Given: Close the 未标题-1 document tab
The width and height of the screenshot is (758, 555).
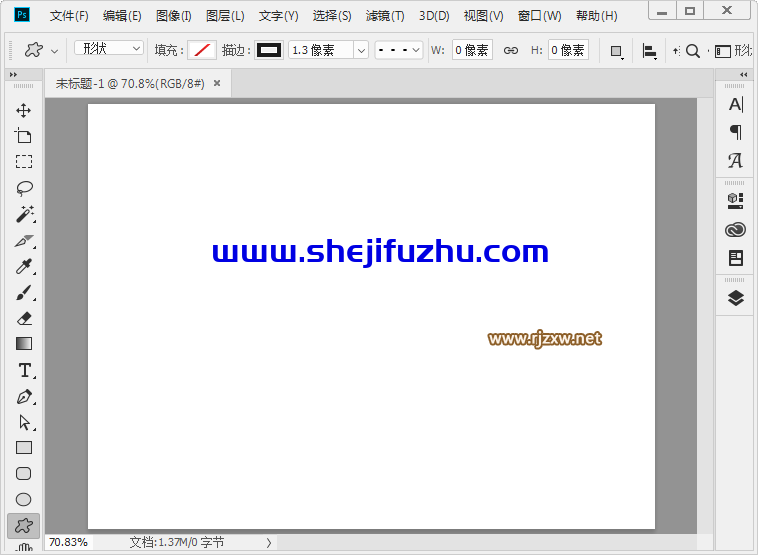Looking at the screenshot, I should (x=217, y=83).
